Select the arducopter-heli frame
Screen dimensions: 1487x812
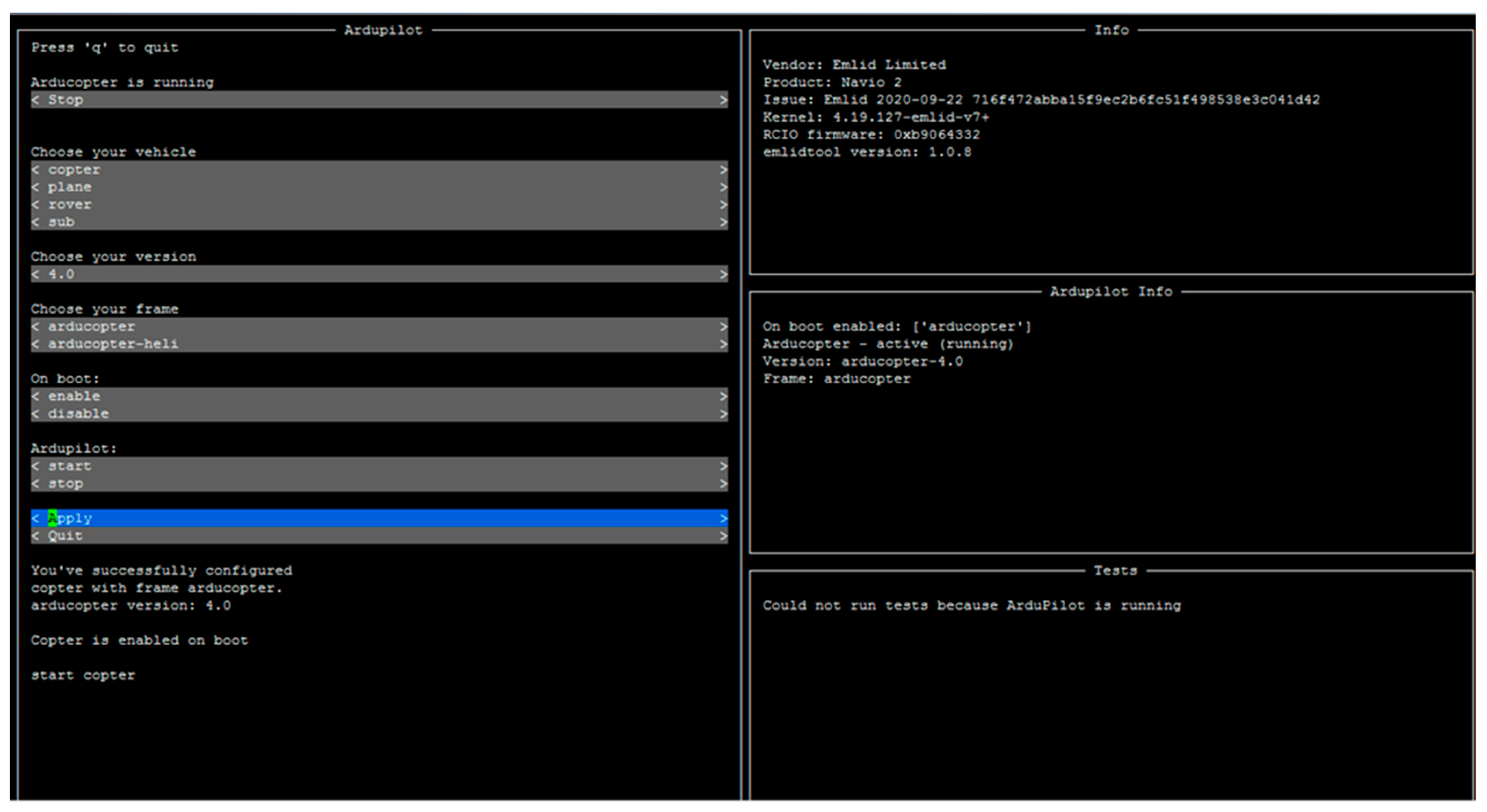pos(113,344)
